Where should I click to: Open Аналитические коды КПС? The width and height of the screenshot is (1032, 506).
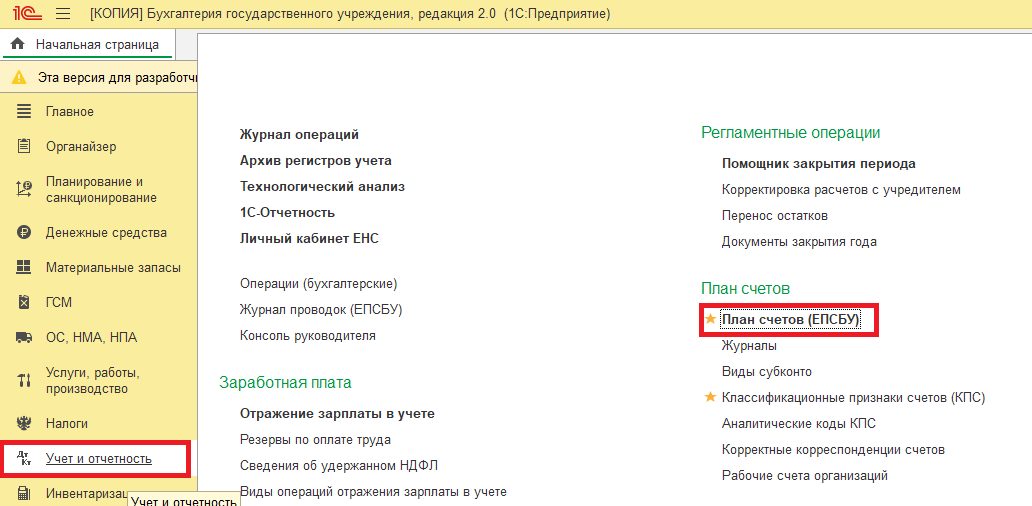pos(798,424)
